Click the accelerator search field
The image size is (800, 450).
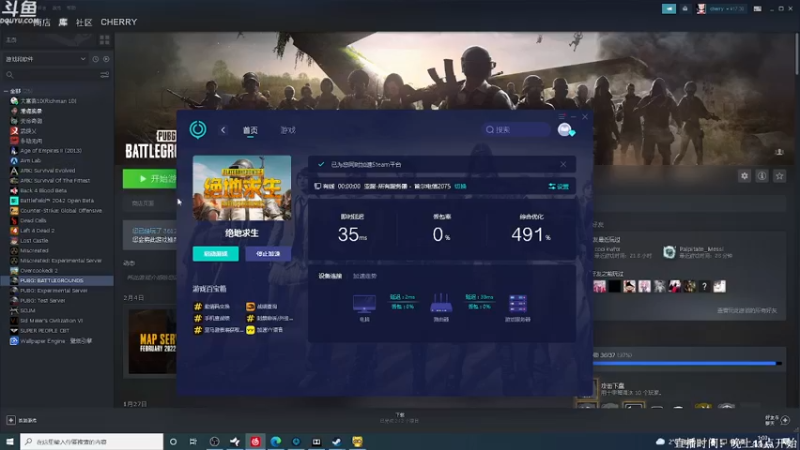pos(516,130)
